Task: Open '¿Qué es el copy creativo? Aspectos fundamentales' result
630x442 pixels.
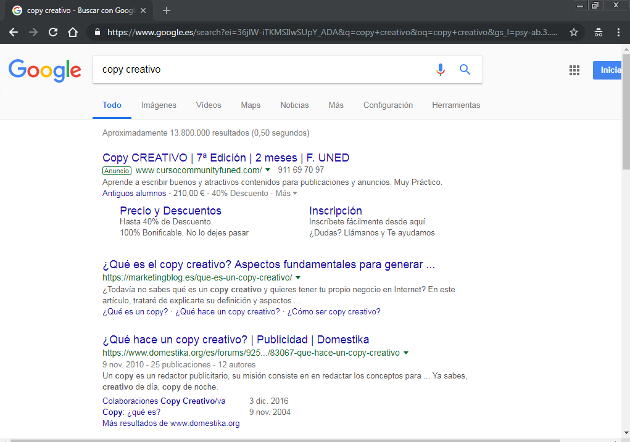Action: (x=268, y=264)
